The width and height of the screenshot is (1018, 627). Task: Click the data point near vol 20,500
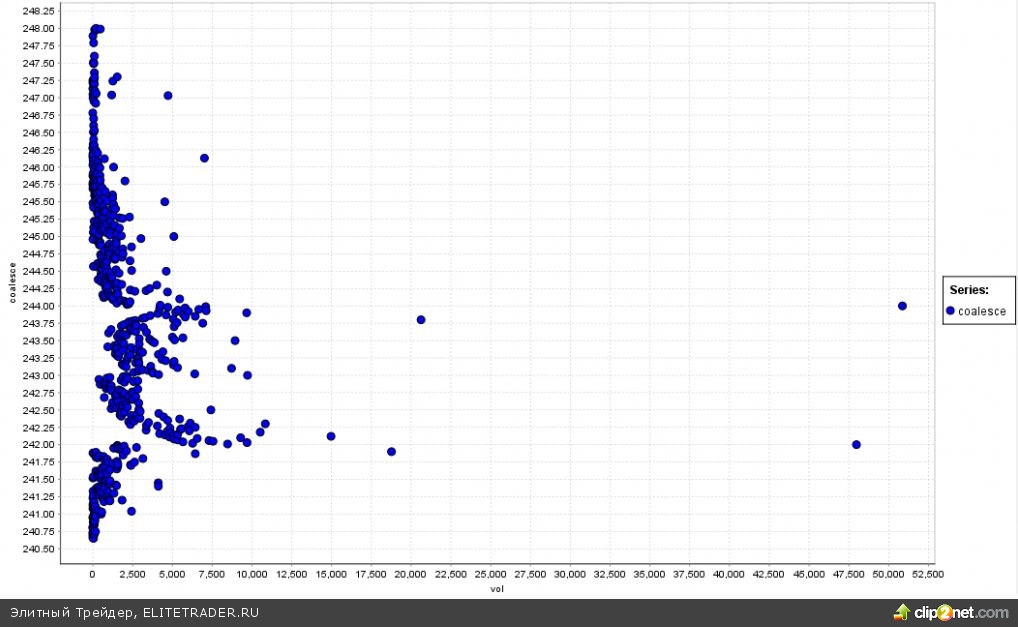coord(421,319)
